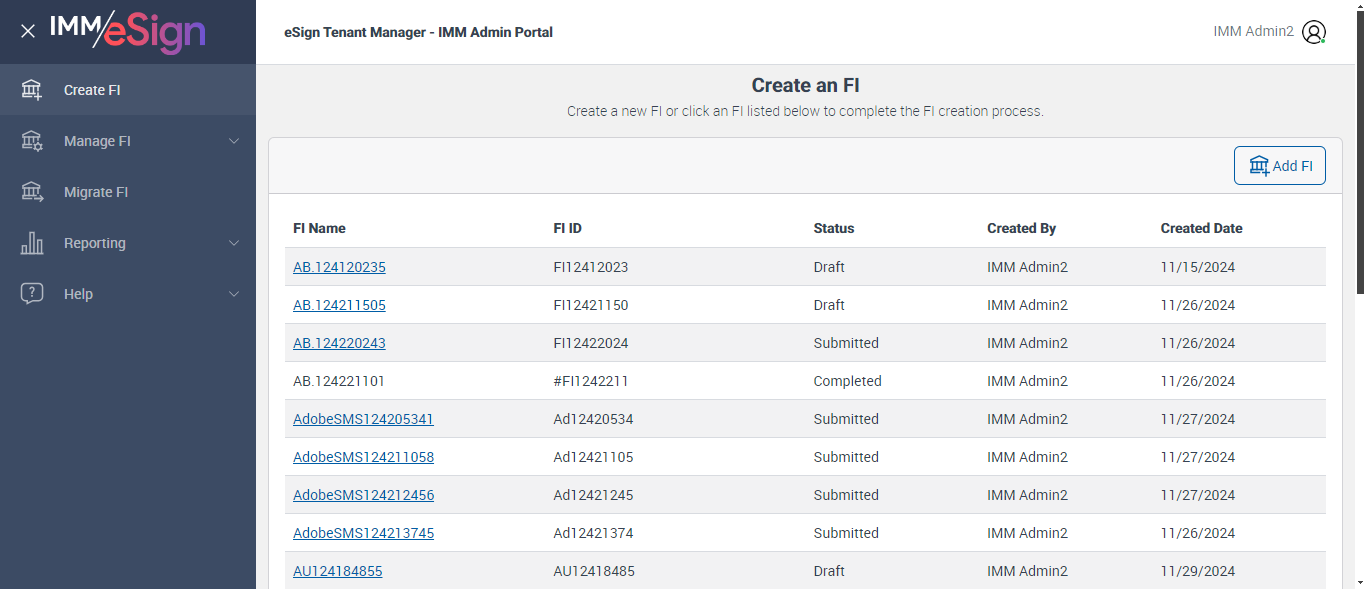Click the Reporting bar chart icon
The image size is (1366, 589).
coord(32,243)
